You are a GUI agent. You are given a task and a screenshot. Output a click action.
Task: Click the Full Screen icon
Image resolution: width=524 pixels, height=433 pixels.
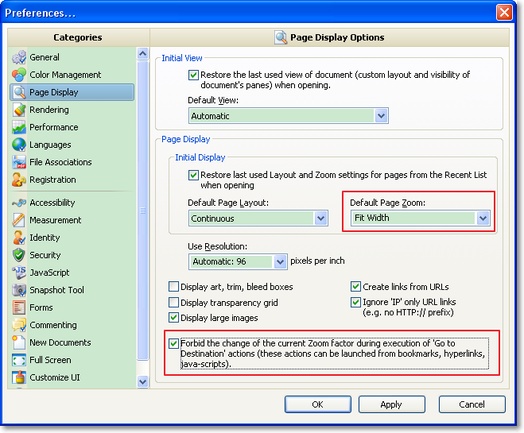(x=19, y=360)
